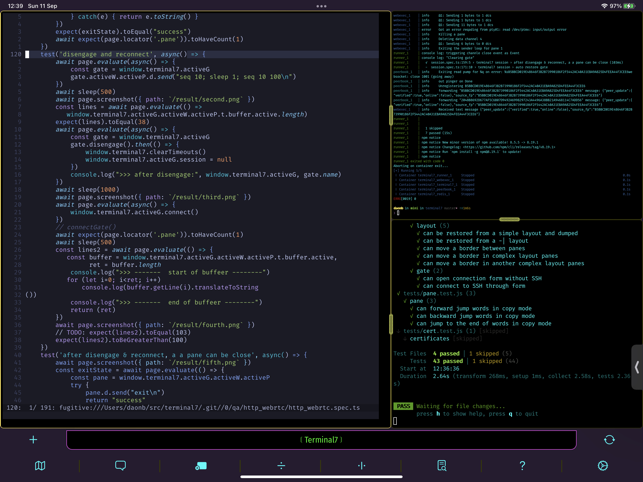
Task: Click 'Waiting for file changes...' text
Action: [461, 406]
